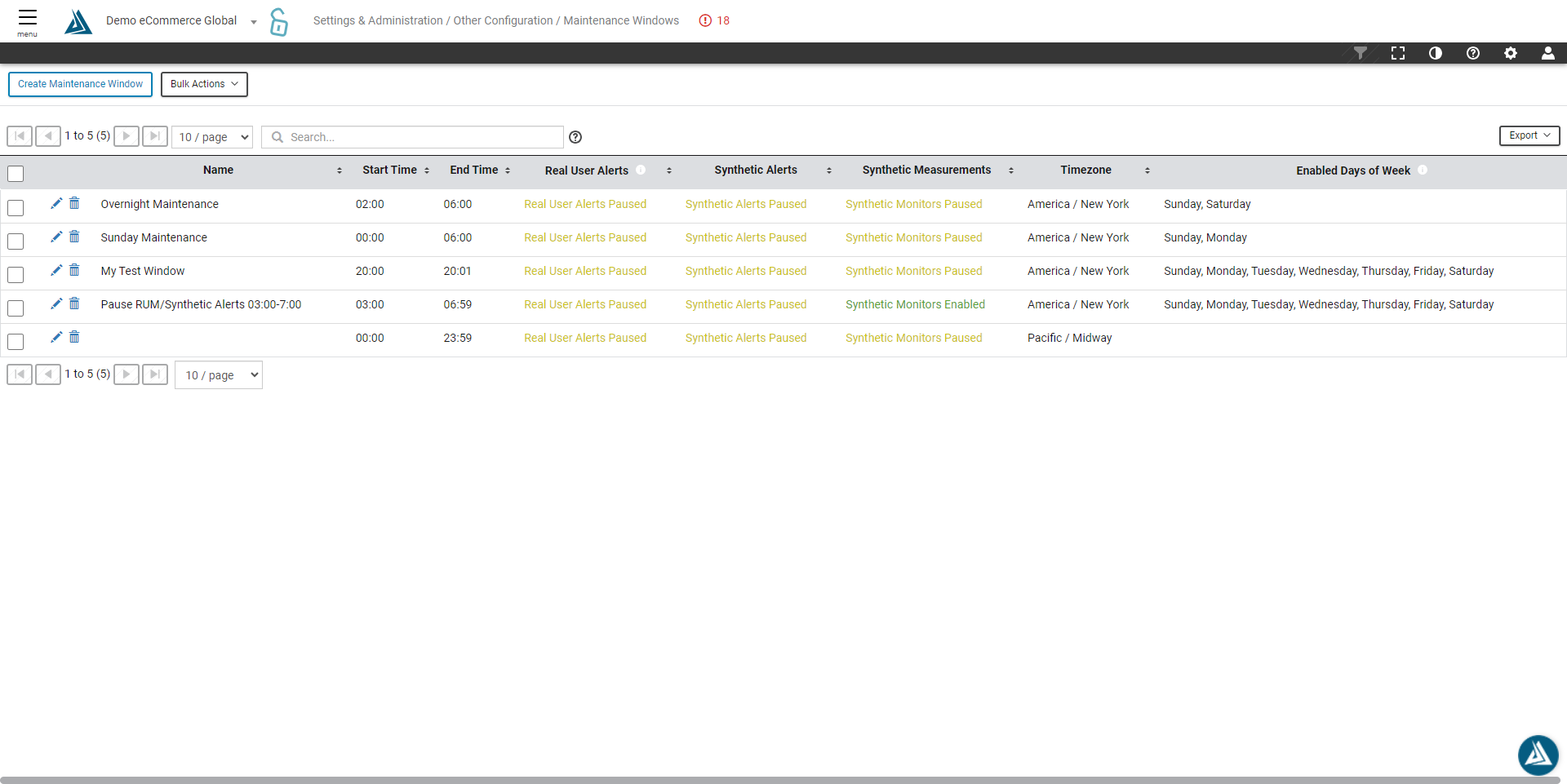
Task: Edit the Overnight Maintenance window
Action: pos(56,203)
